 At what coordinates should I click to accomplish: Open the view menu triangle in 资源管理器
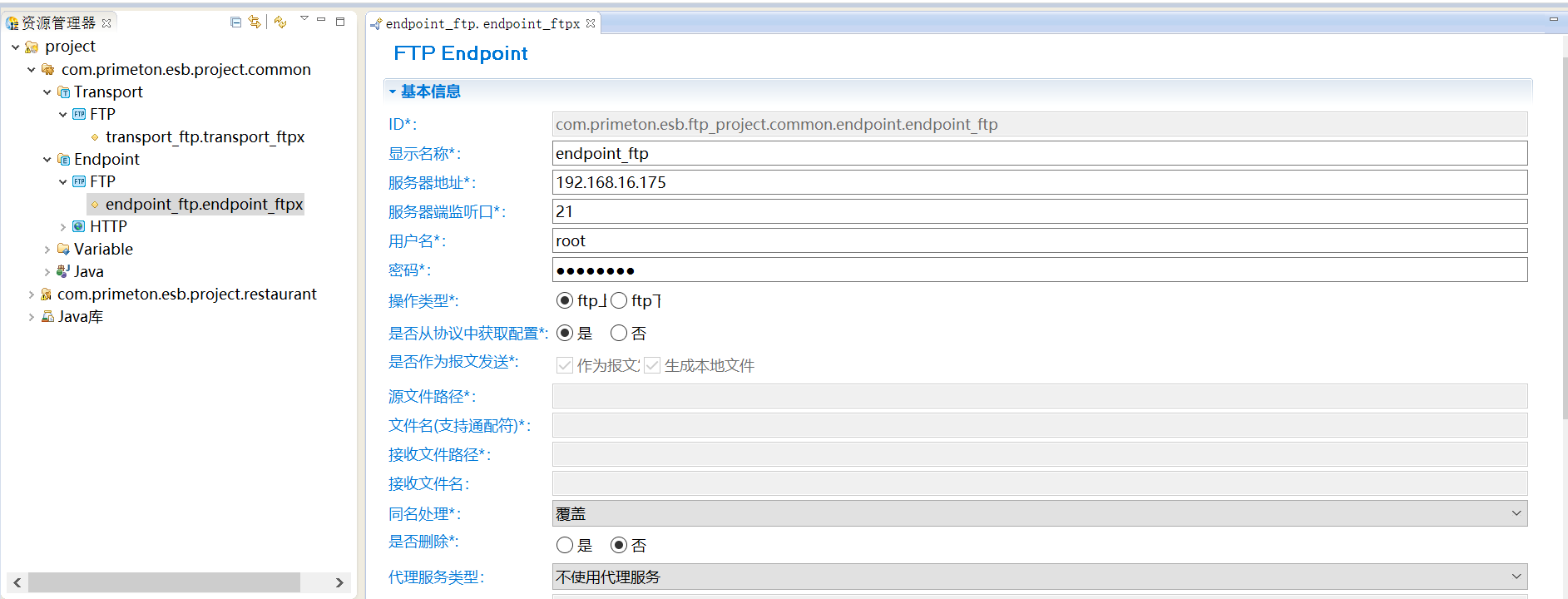pyautogui.click(x=304, y=18)
